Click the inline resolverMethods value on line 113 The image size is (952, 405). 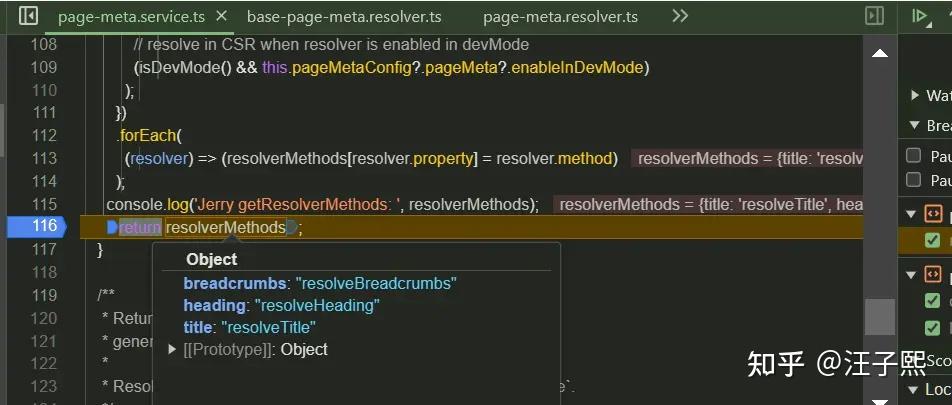[x=747, y=158]
